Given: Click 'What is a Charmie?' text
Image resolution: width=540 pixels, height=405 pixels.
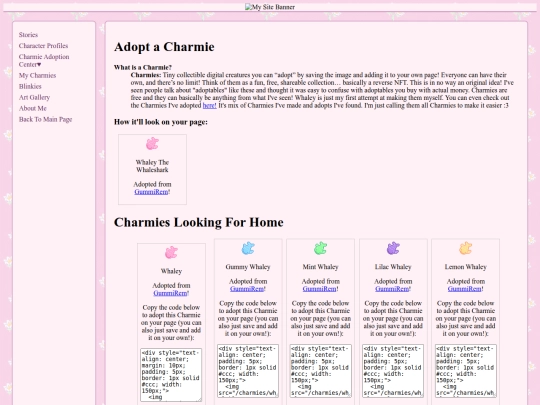Looking at the screenshot, I should click(143, 67).
